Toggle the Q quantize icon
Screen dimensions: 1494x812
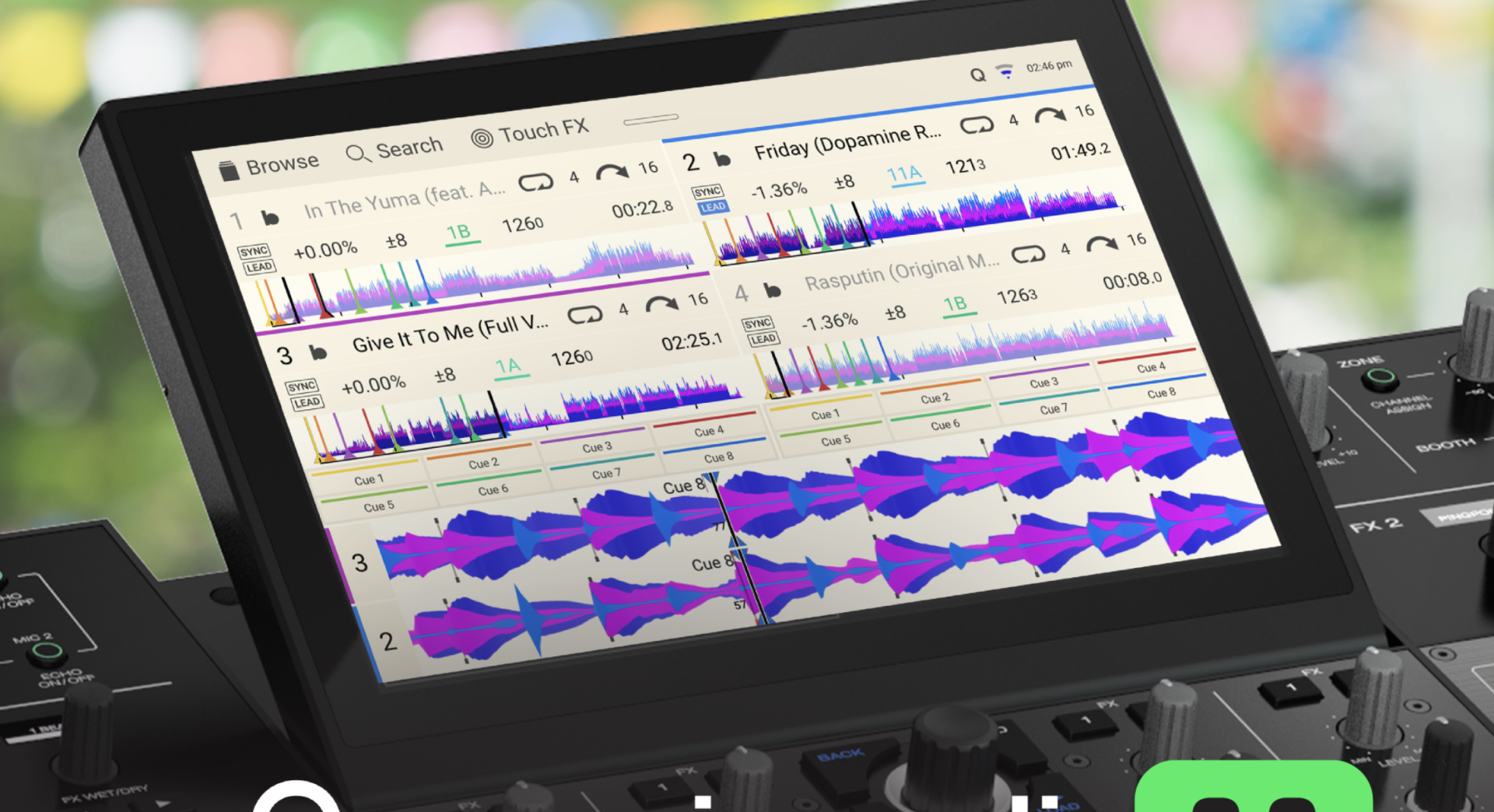[977, 75]
